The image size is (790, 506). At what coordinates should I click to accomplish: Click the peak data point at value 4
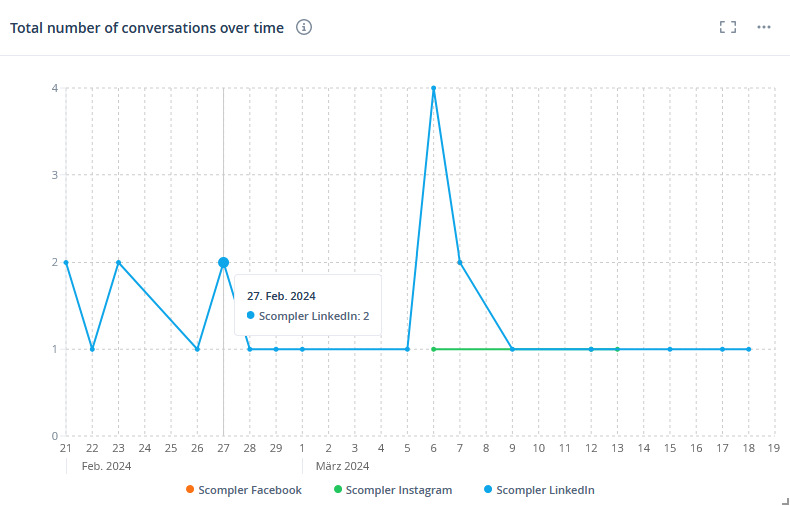pos(433,88)
